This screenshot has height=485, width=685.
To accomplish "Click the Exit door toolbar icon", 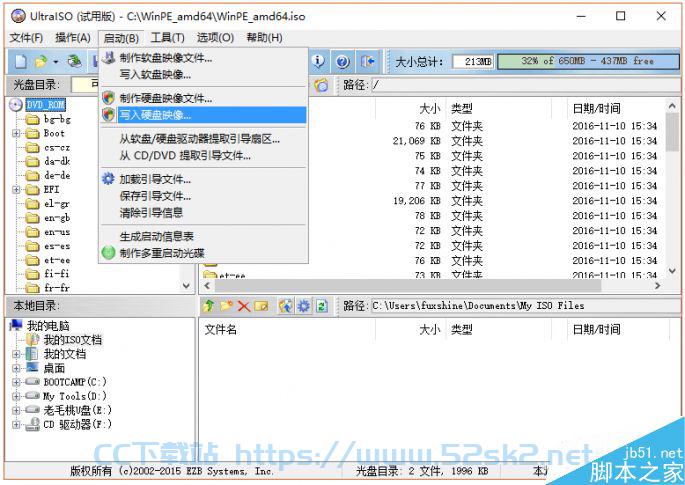I will click(x=368, y=61).
